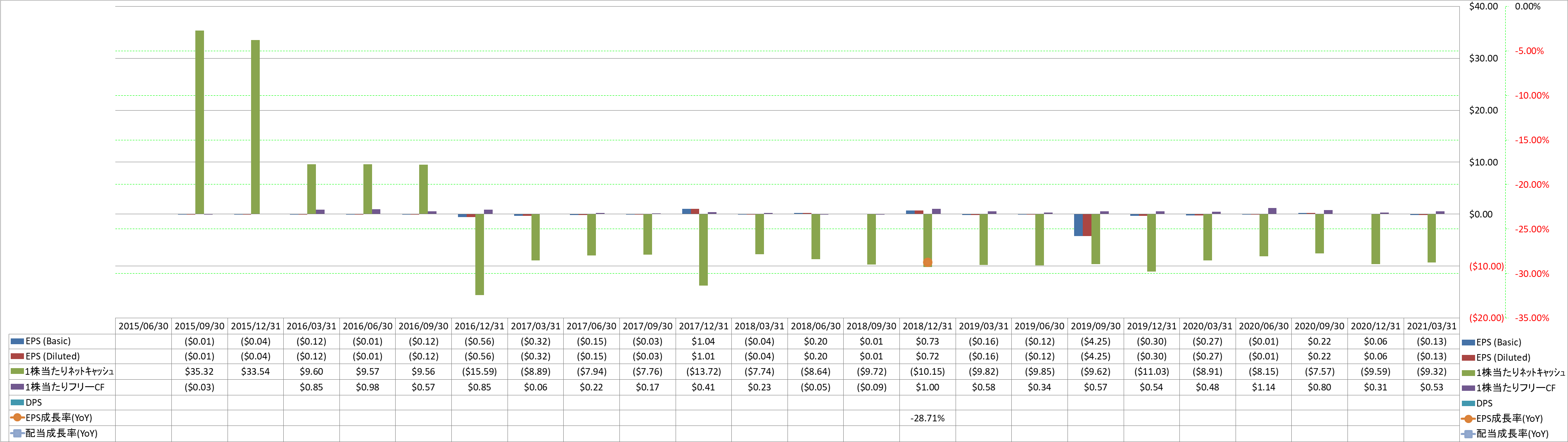The width and height of the screenshot is (1568, 442).
Task: Click the ($13.72) net cash cell
Action: (x=704, y=371)
